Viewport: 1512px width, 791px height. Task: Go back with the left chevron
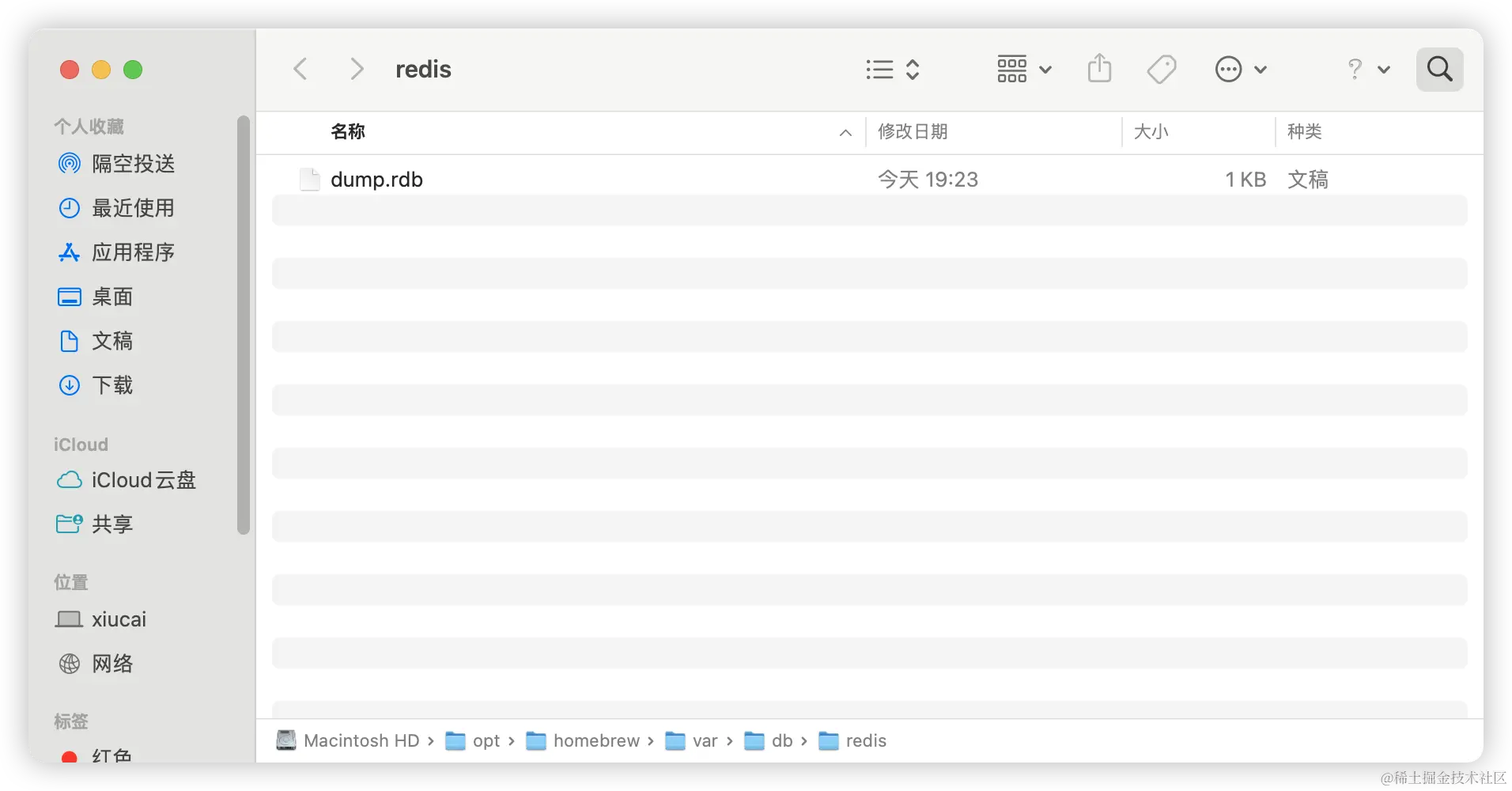[x=301, y=70]
